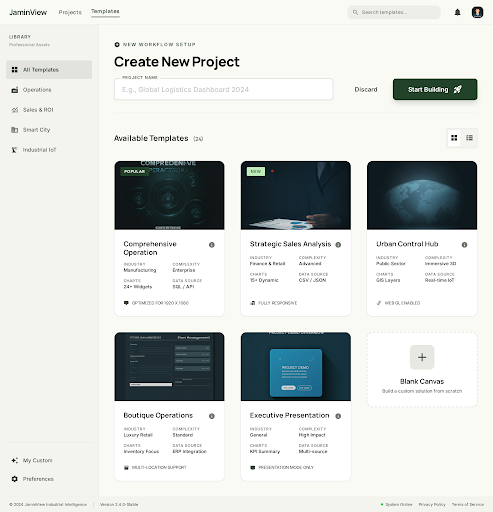Click the store icon beside Multi-Location Support
Viewport: 493px width, 512px height.
tap(126, 468)
